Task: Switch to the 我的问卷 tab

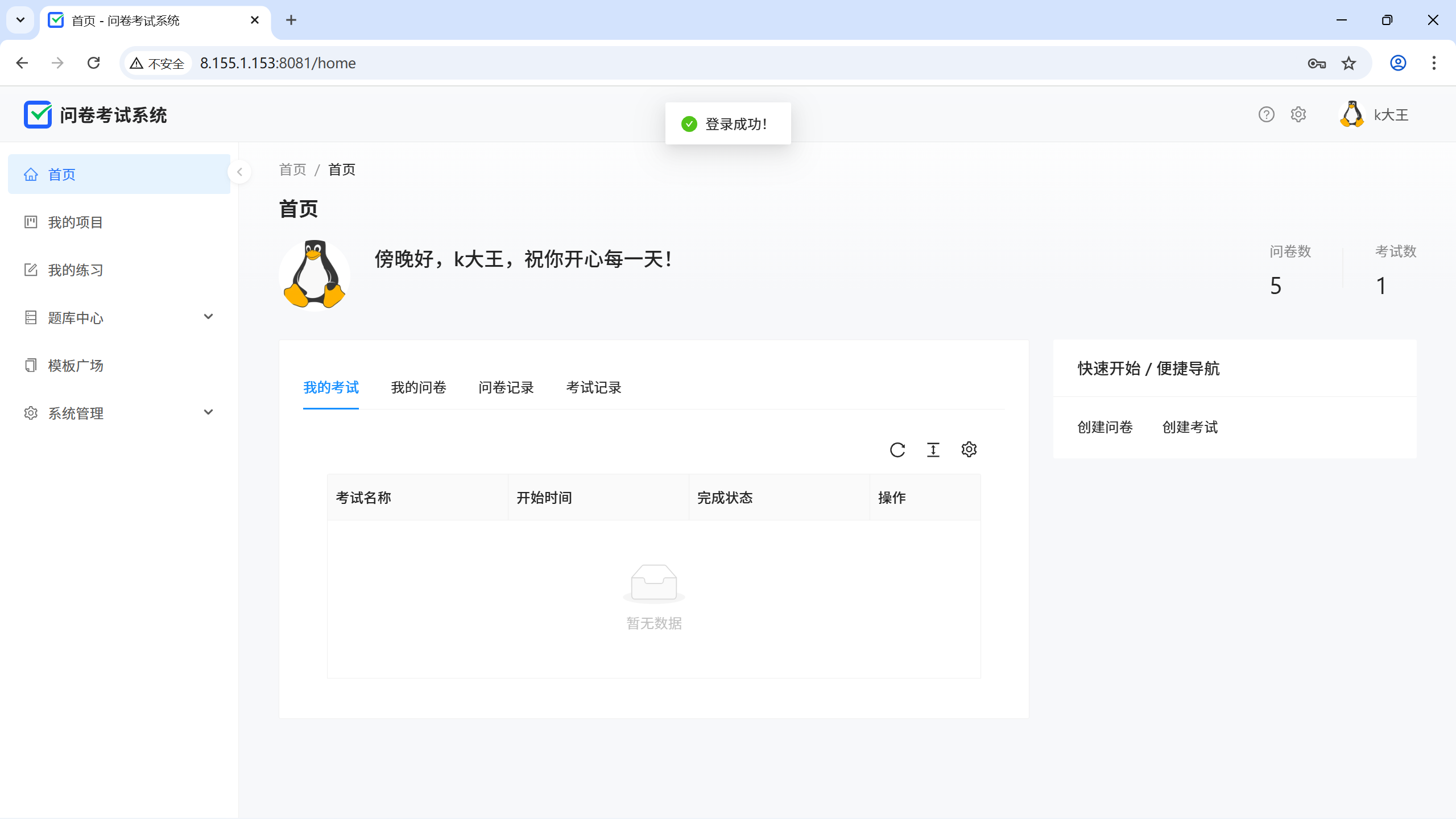Action: point(419,388)
